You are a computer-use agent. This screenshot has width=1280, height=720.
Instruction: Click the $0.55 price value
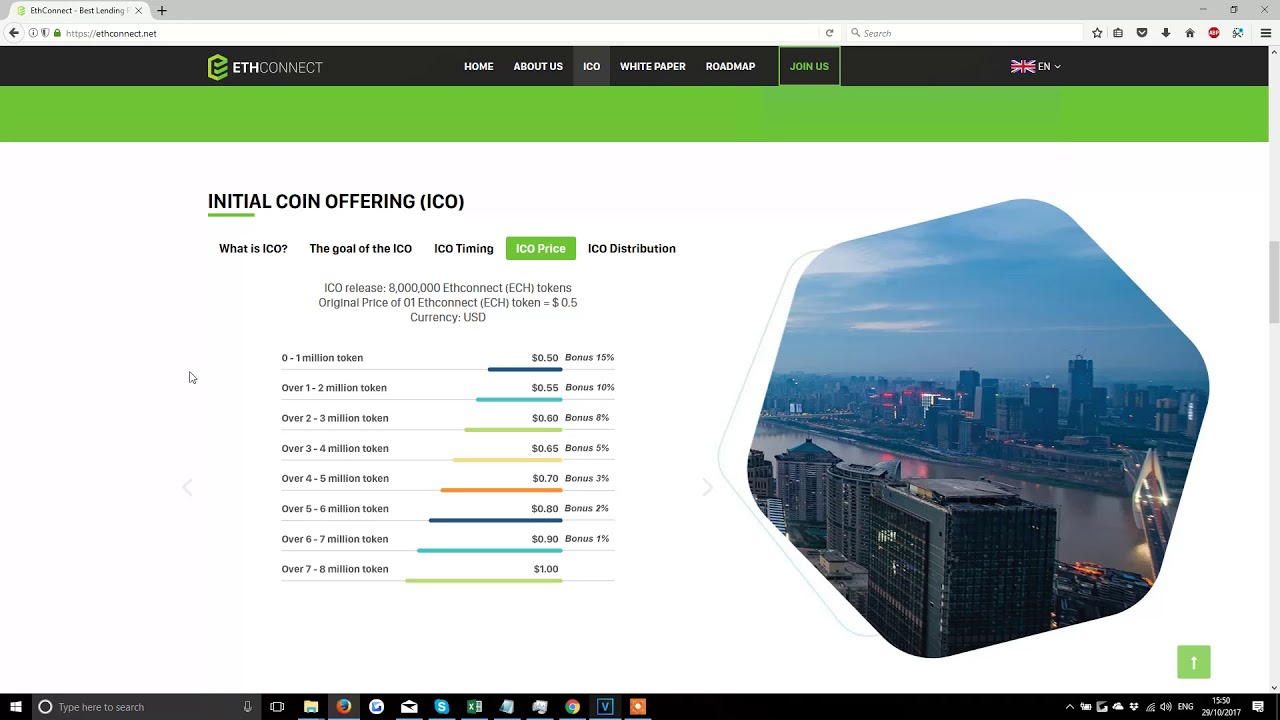(x=545, y=388)
